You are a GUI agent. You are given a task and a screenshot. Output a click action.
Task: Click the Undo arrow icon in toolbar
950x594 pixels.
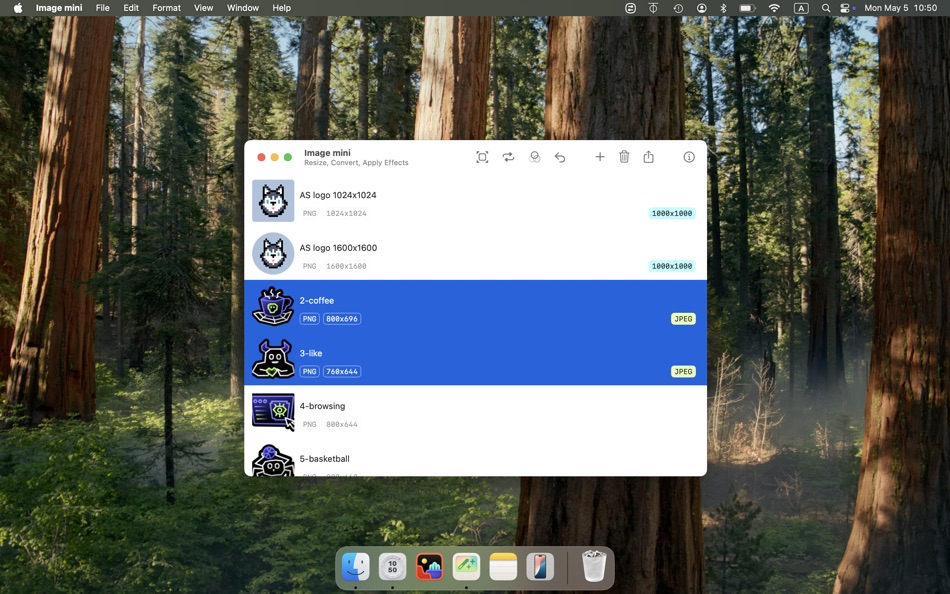coord(560,158)
